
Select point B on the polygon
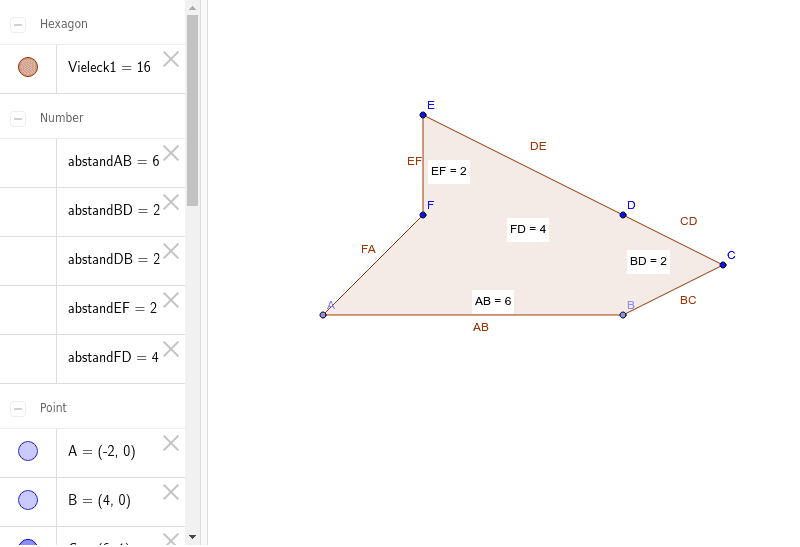tap(623, 315)
